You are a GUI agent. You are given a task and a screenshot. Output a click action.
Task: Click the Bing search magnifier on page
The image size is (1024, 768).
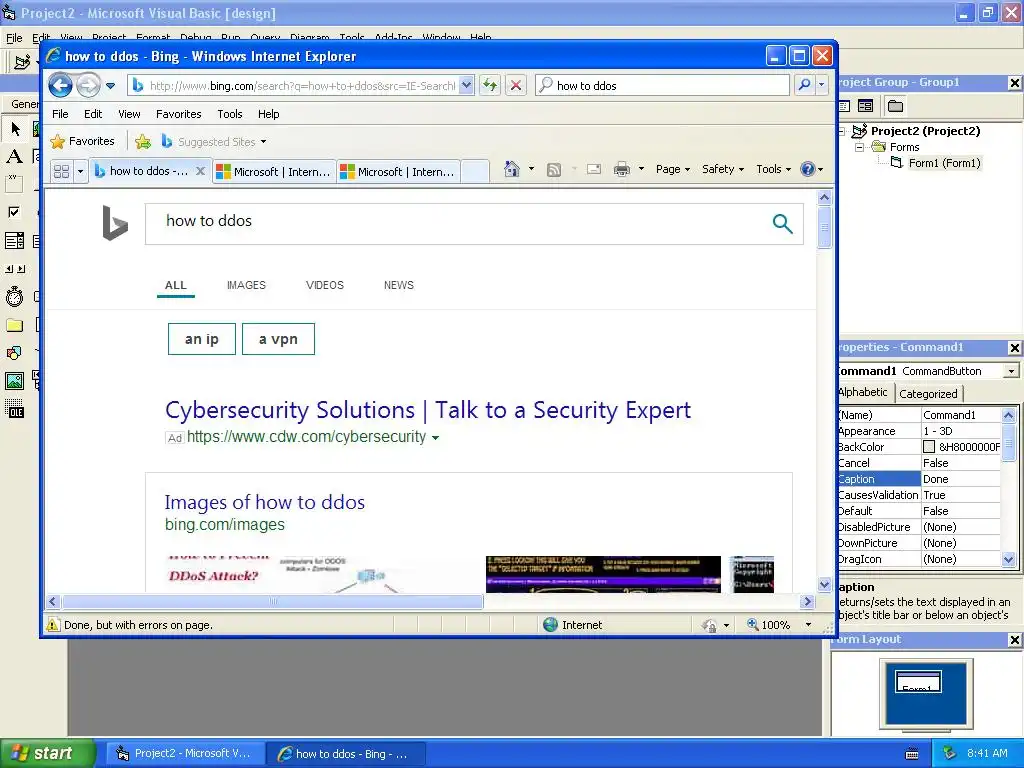click(x=782, y=224)
